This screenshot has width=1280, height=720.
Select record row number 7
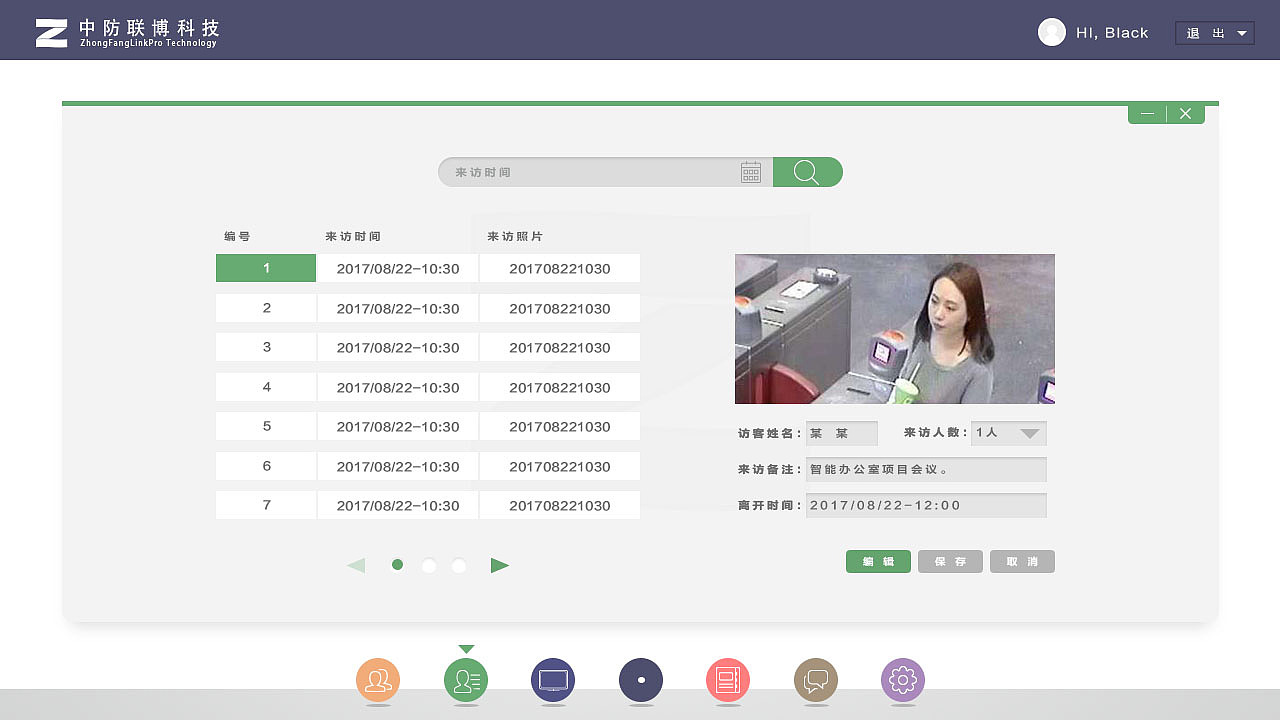266,505
